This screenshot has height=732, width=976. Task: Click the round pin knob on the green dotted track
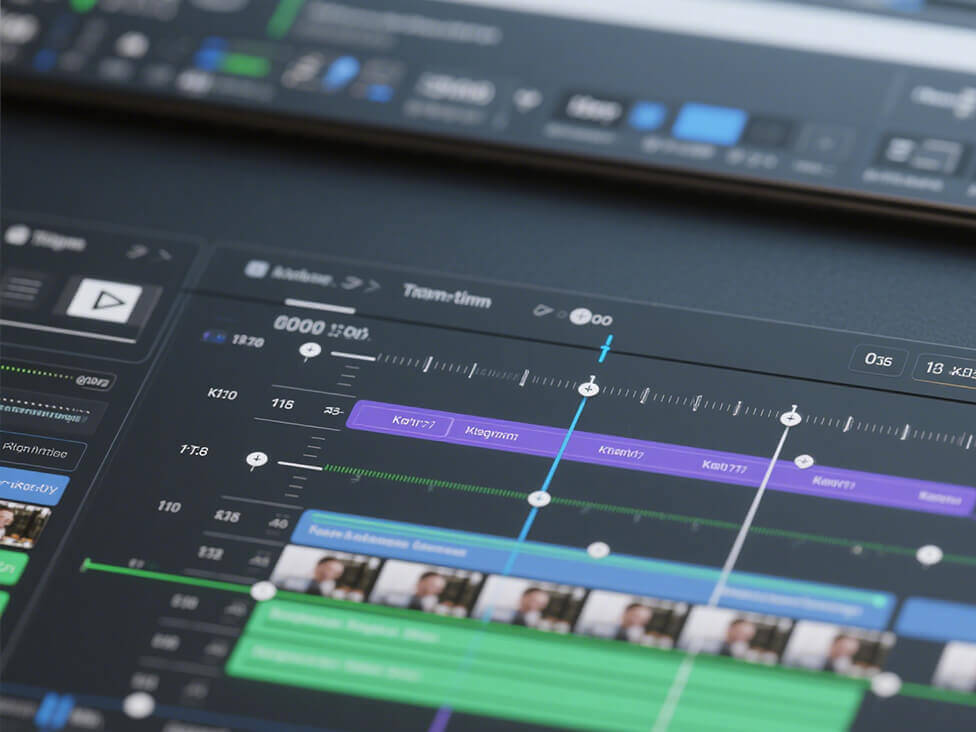pyautogui.click(x=257, y=460)
